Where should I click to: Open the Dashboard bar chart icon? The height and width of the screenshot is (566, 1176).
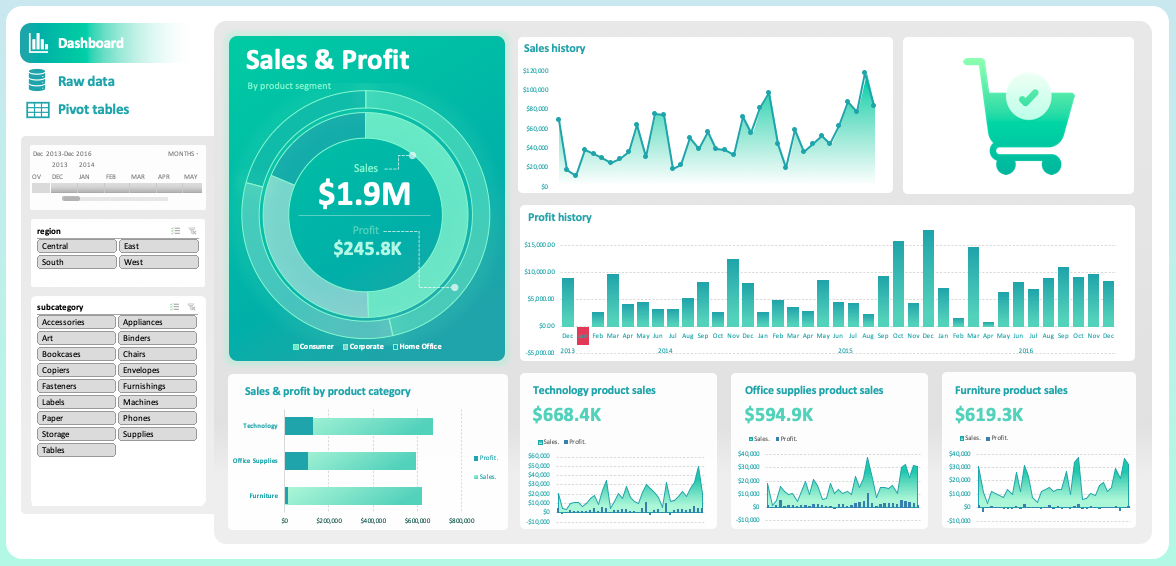[38, 43]
